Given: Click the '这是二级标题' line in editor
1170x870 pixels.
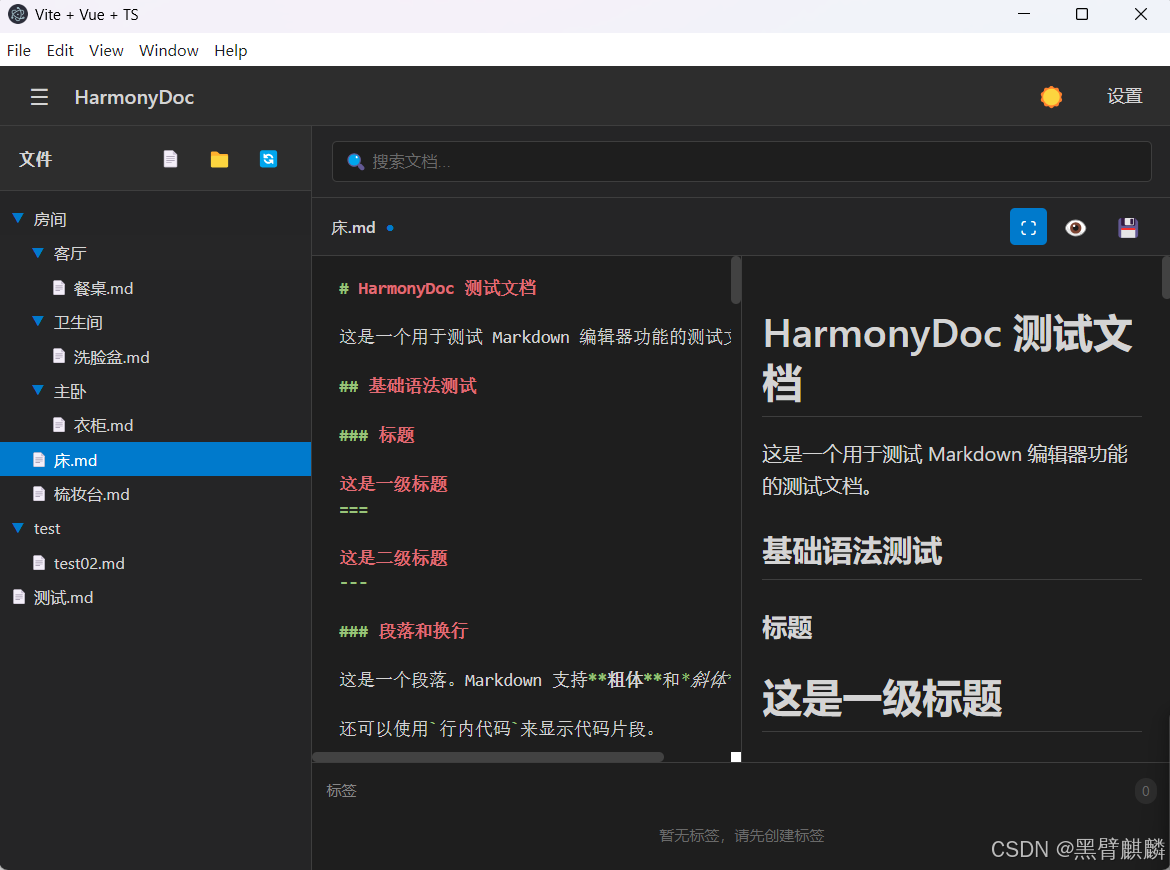Looking at the screenshot, I should (x=393, y=557).
